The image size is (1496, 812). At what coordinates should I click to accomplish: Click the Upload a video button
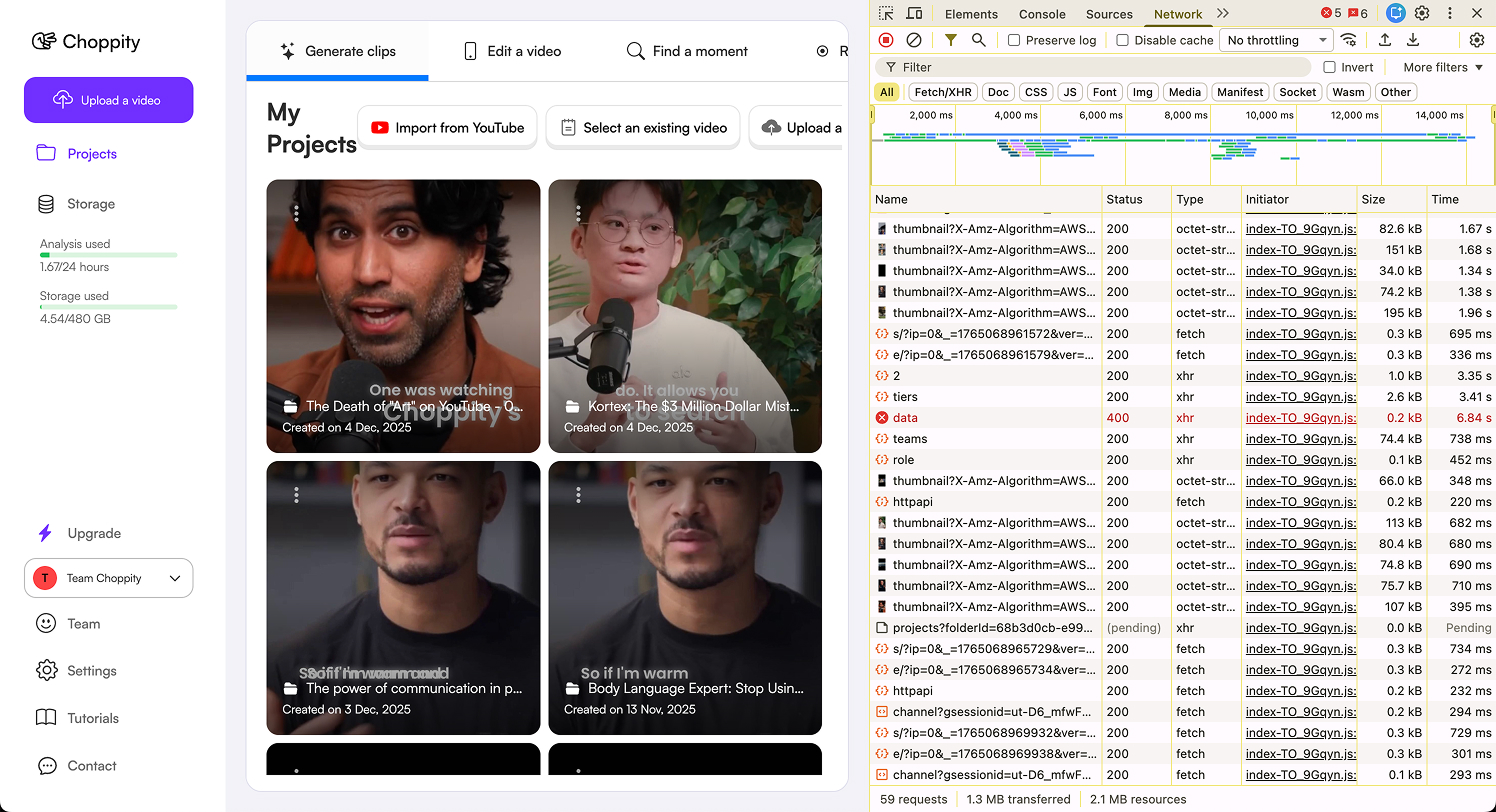tap(108, 100)
